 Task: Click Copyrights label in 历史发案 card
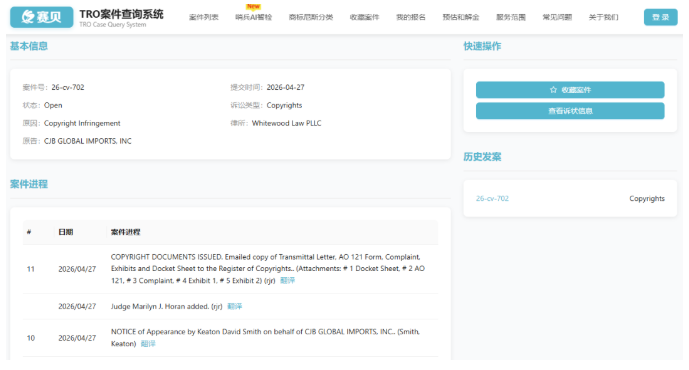pyautogui.click(x=647, y=199)
